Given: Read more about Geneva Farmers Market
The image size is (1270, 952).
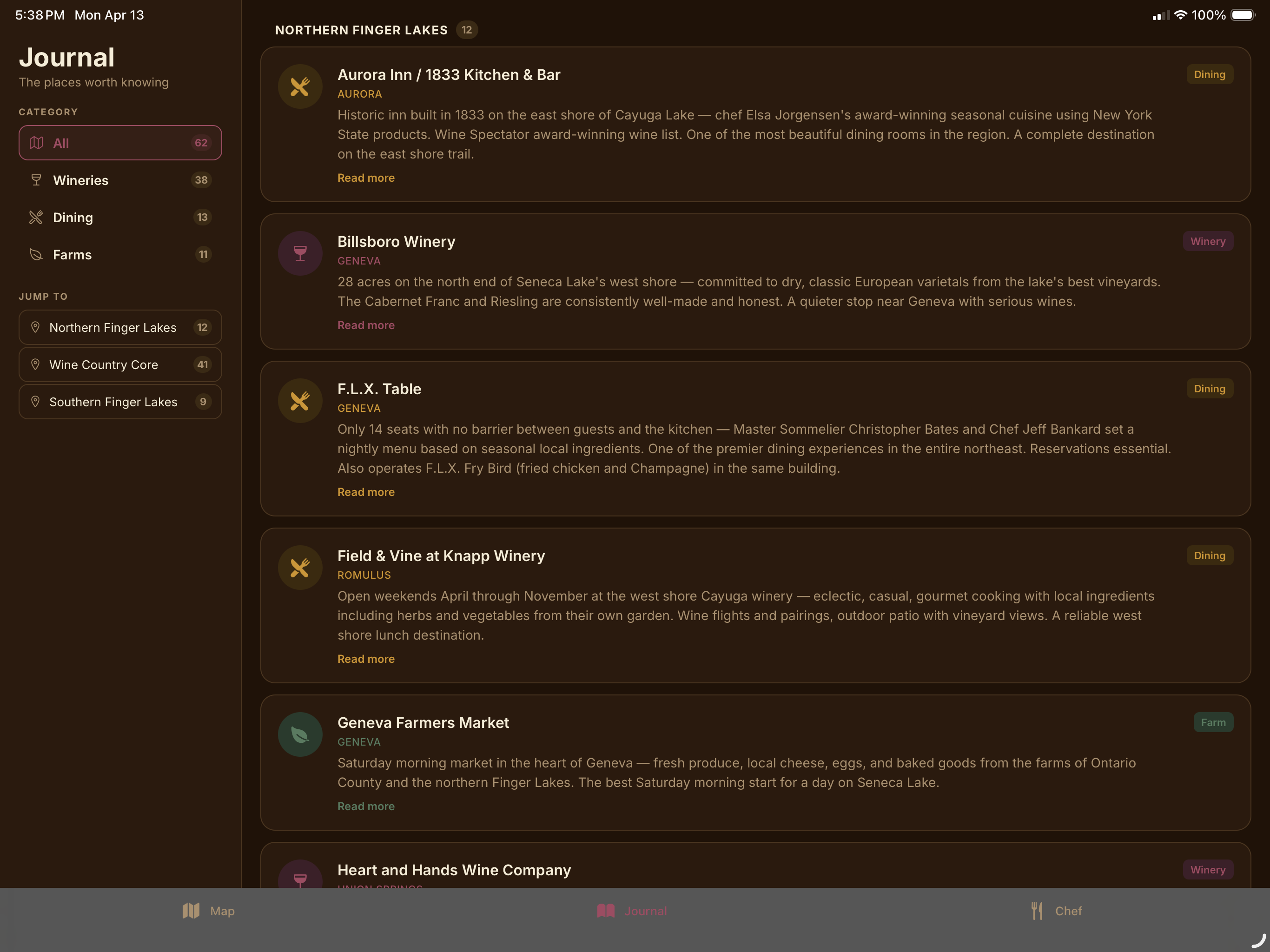Looking at the screenshot, I should [366, 807].
